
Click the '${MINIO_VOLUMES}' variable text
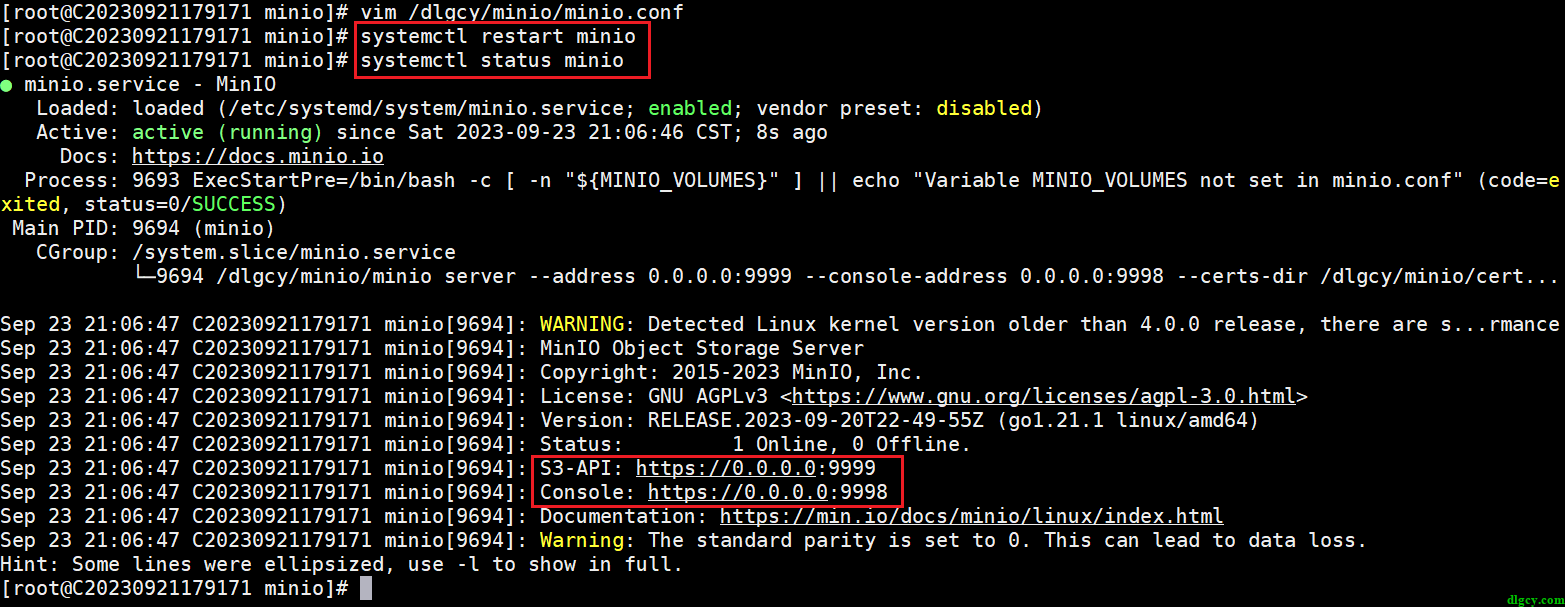(x=672, y=180)
